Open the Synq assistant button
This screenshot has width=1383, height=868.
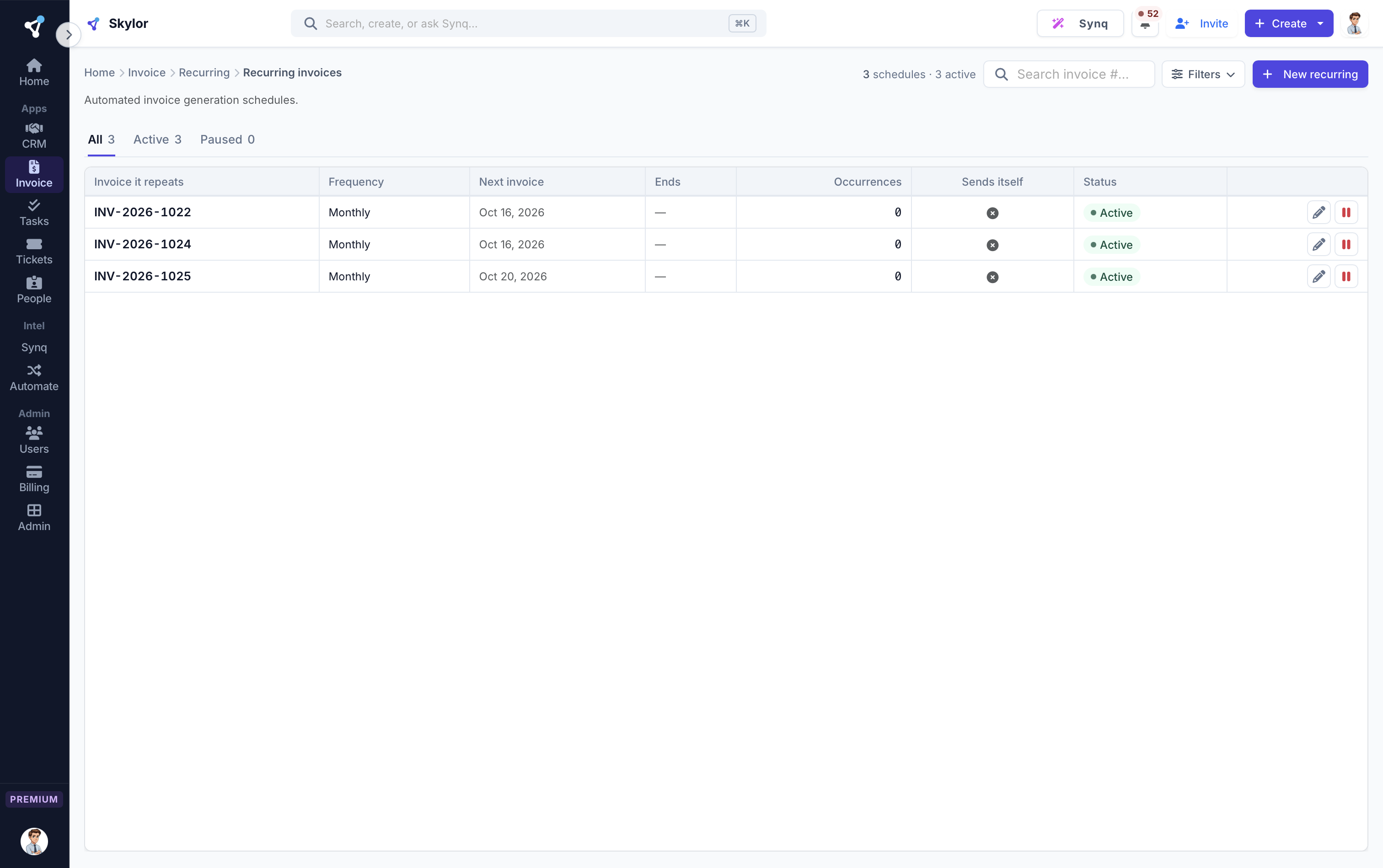1080,23
